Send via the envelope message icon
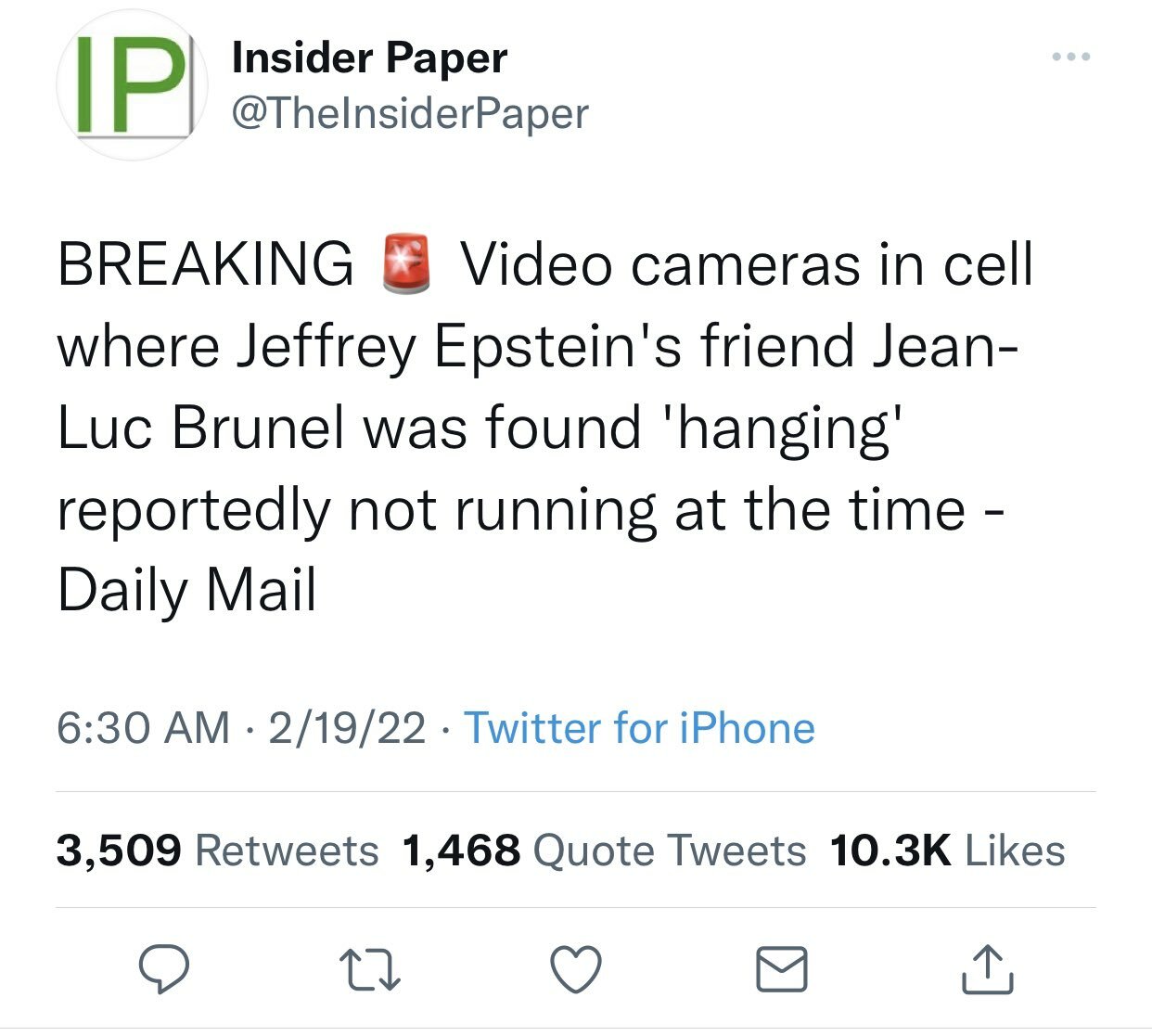1152x1036 pixels. pyautogui.click(x=781, y=970)
